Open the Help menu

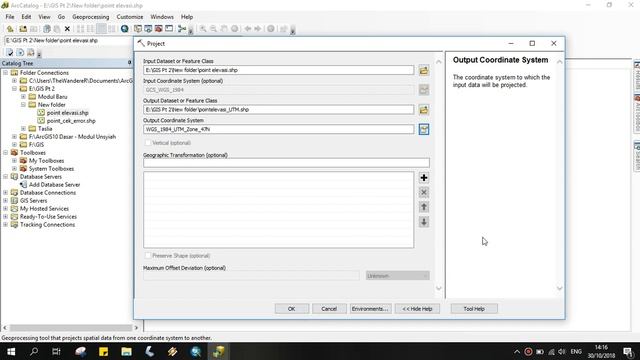tap(187, 17)
